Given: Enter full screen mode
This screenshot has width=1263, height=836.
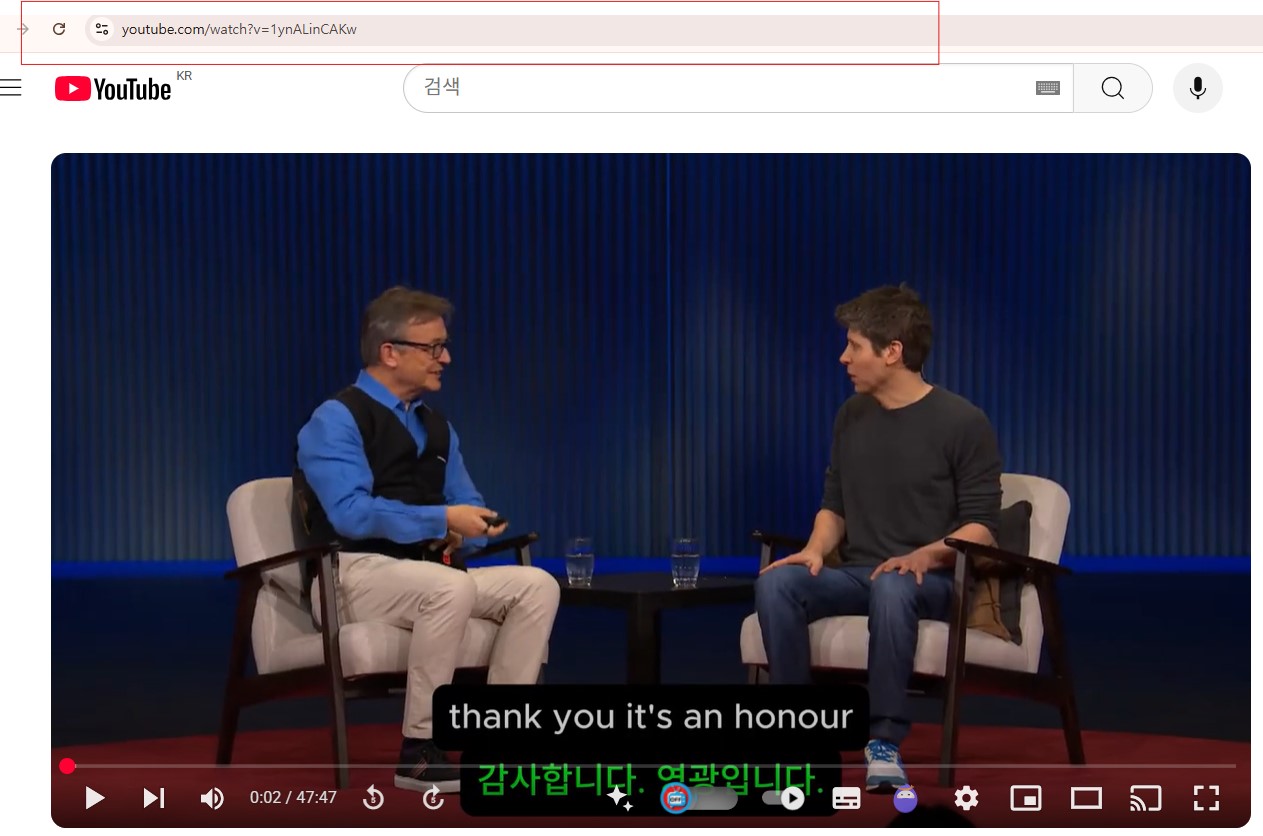Looking at the screenshot, I should [x=1207, y=798].
